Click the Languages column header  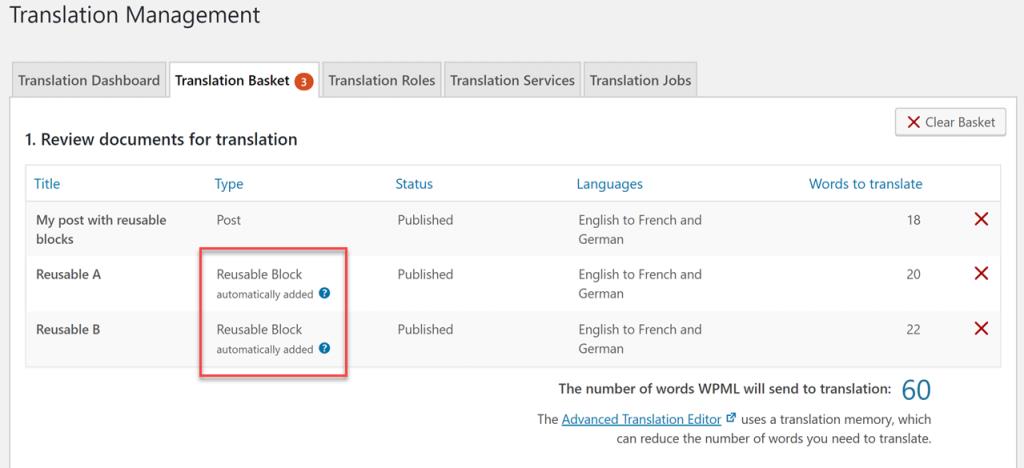609,184
